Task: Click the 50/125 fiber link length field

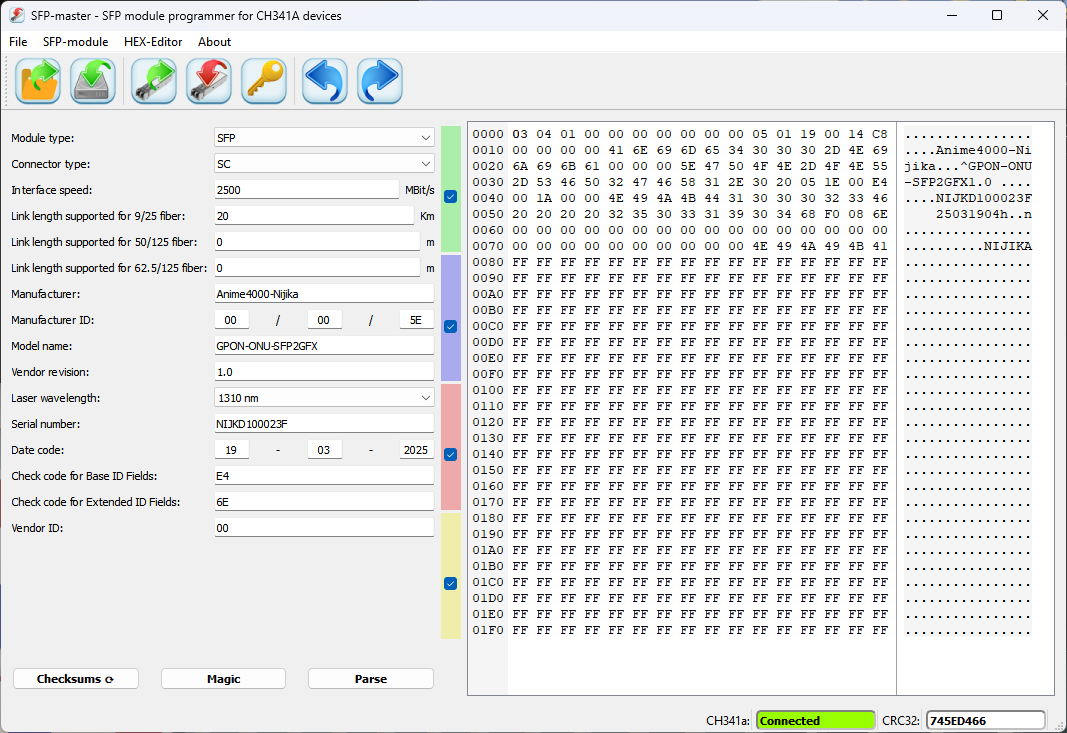Action: pyautogui.click(x=317, y=242)
